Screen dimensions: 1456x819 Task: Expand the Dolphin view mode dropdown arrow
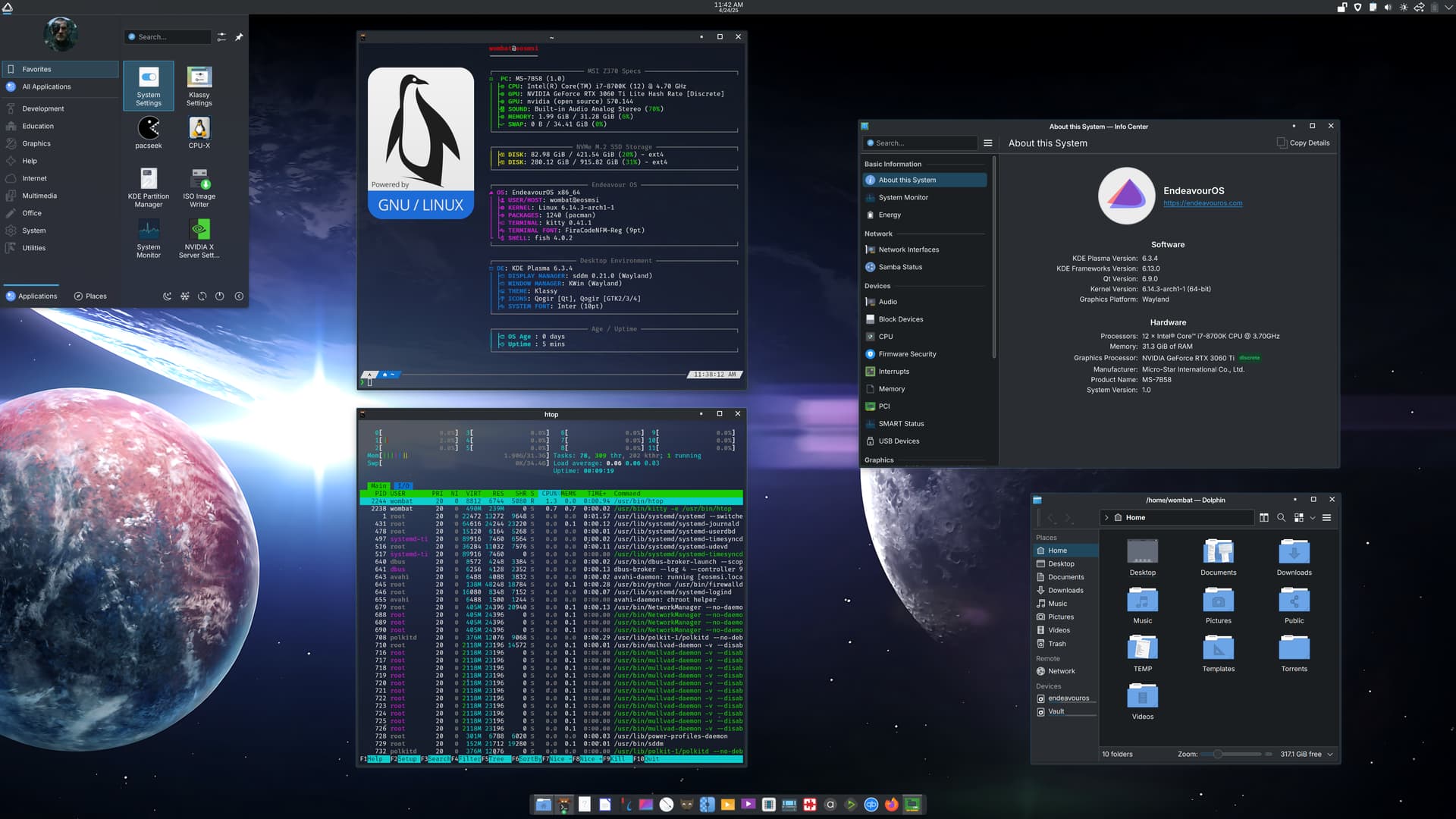click(1313, 518)
